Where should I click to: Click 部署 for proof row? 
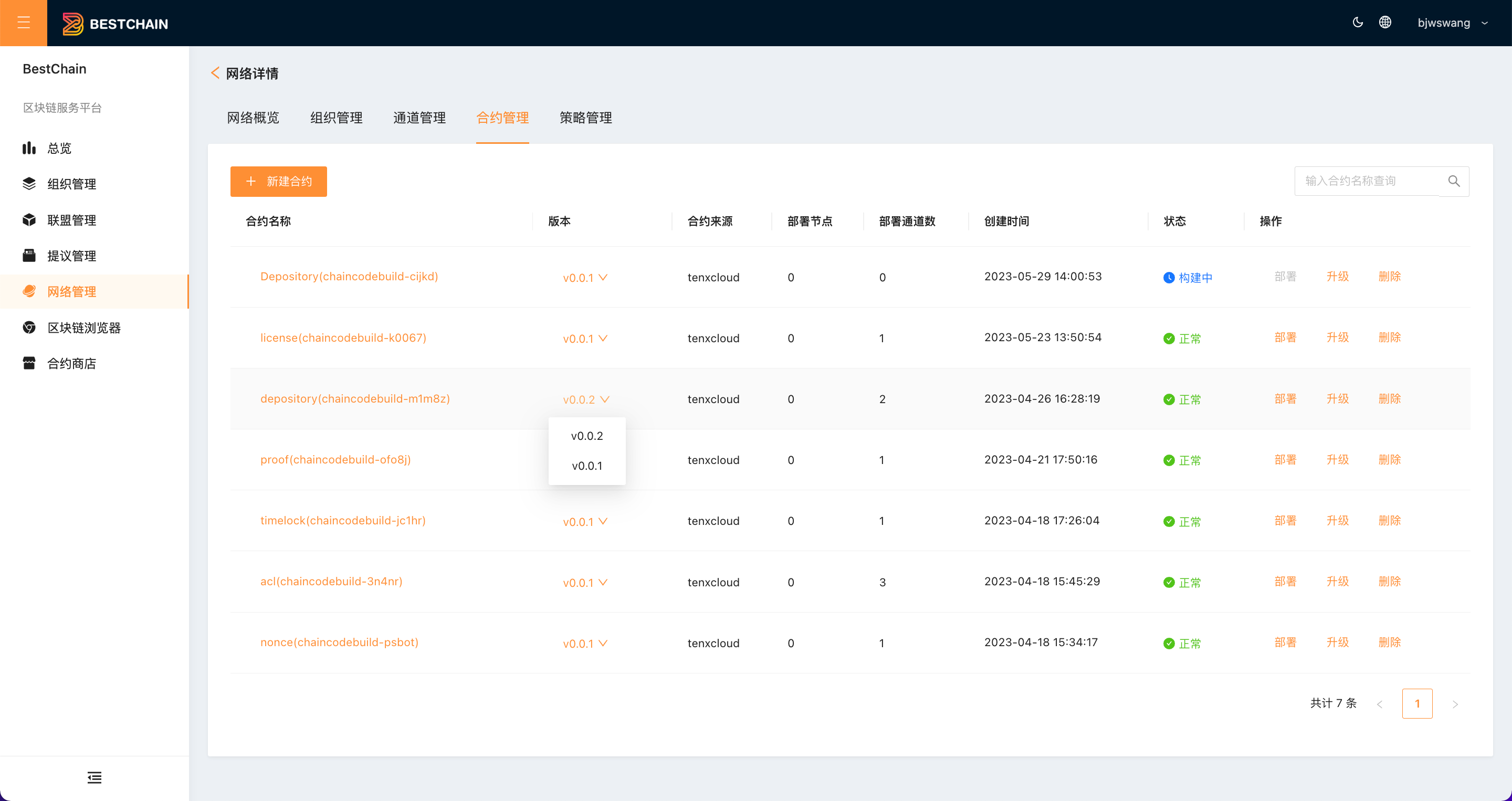1285,459
